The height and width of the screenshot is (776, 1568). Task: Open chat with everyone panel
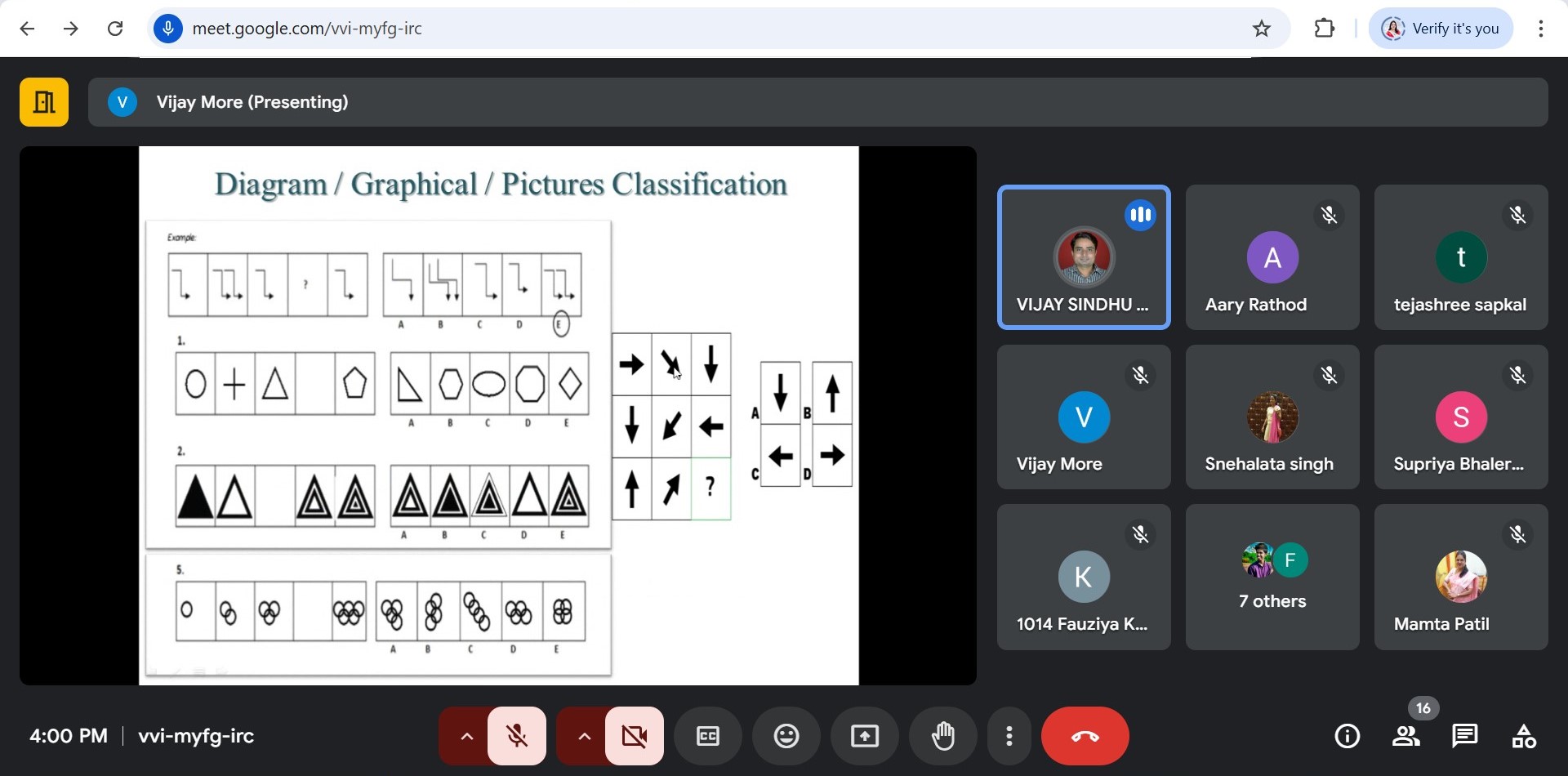1465,736
